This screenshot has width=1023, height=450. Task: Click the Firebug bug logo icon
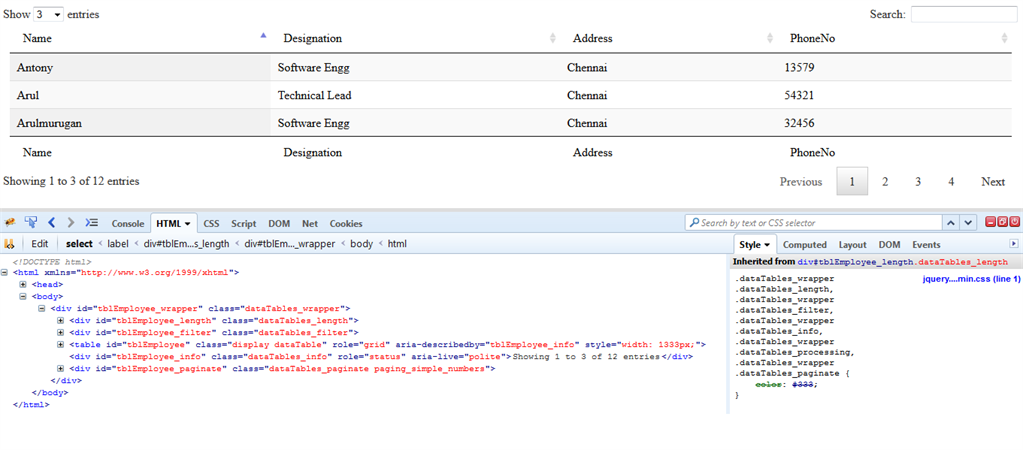tap(10, 223)
